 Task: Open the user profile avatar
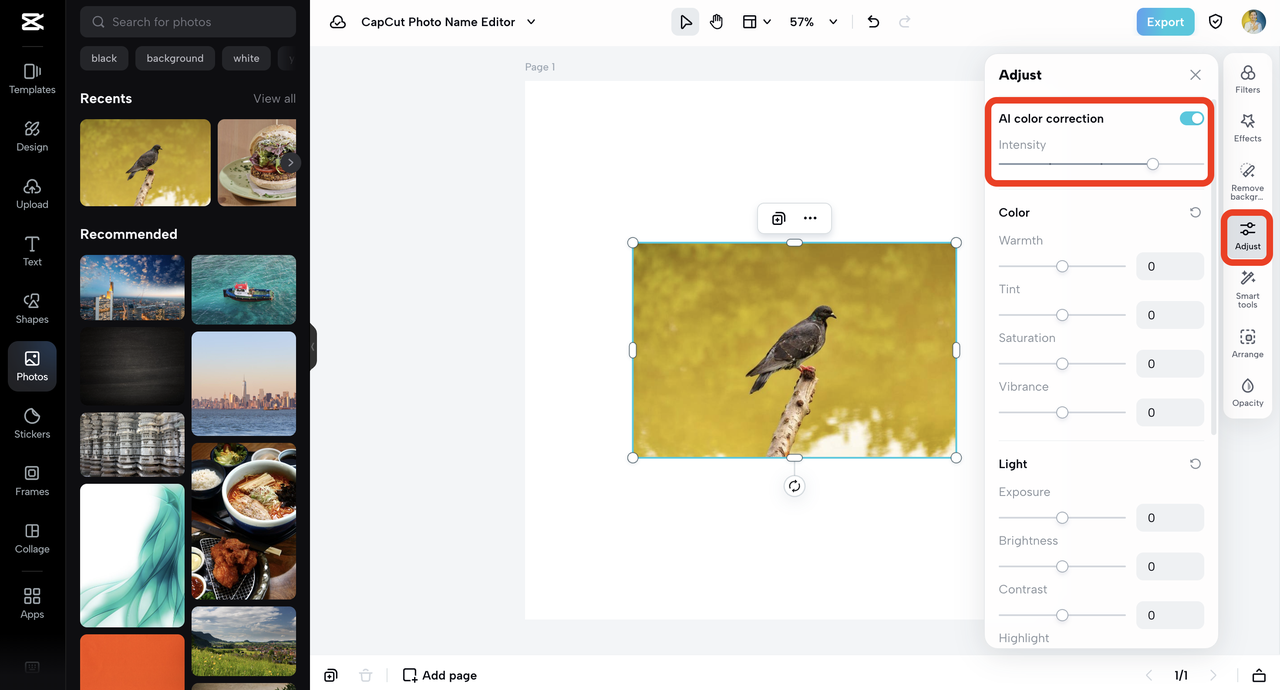point(1254,22)
